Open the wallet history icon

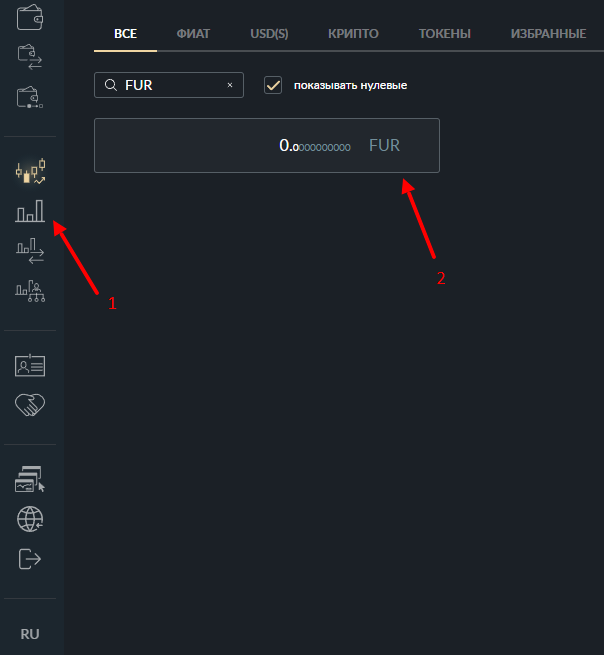[30, 97]
